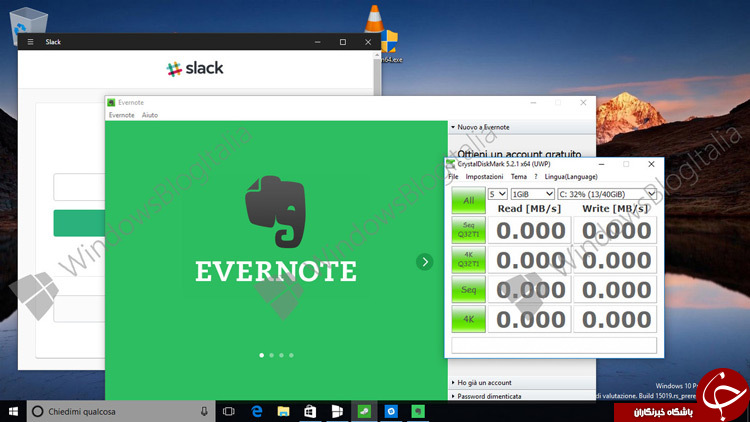Click Seq Q32T1 read result 0.000
The height and width of the screenshot is (422, 750).
click(530, 230)
